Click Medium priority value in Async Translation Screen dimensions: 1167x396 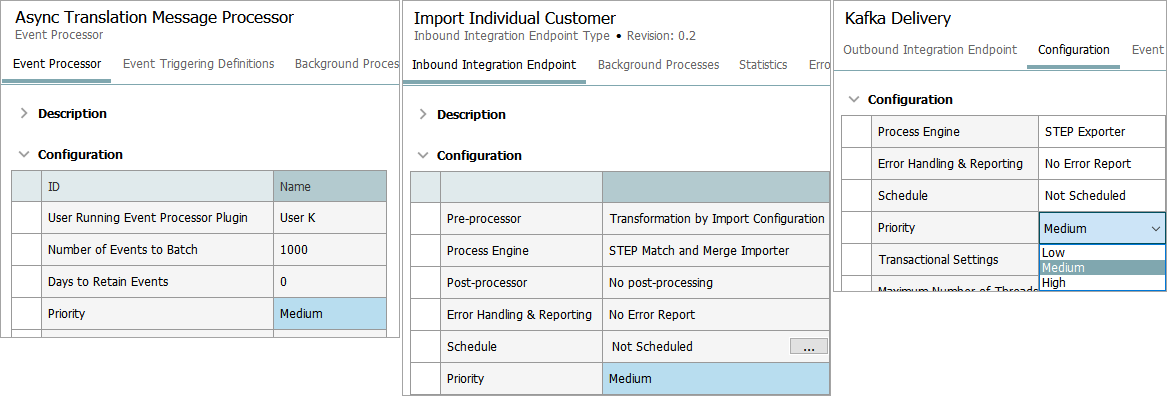(330, 313)
